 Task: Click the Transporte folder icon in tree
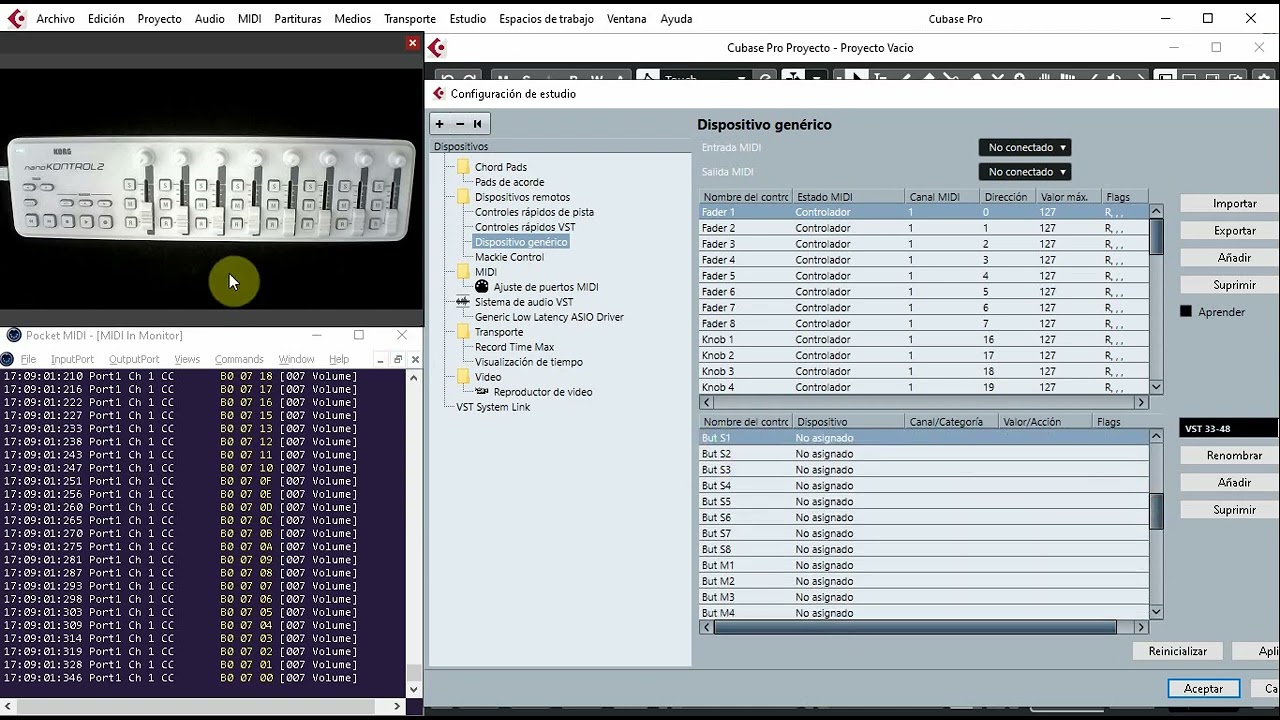point(463,332)
